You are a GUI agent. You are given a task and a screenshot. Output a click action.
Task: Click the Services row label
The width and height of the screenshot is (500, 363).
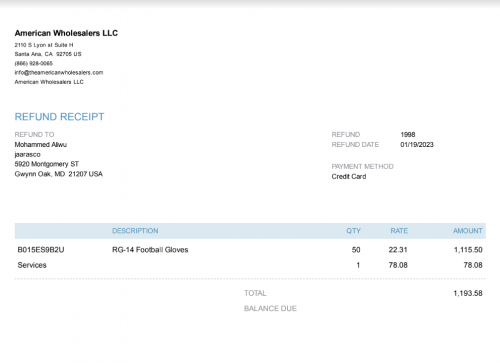tap(32, 265)
